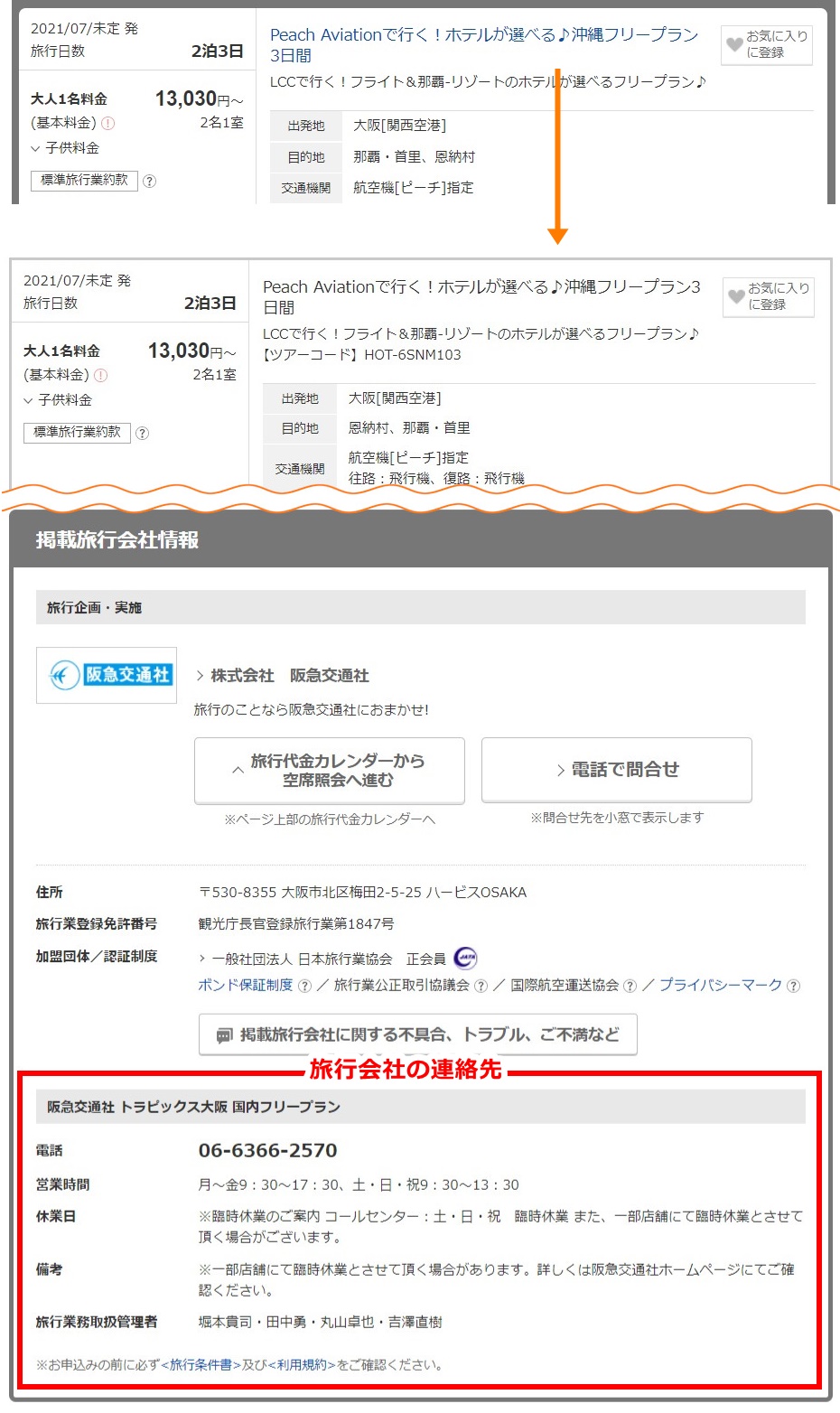Open the 旅行条件書 link
840x1413 pixels.
tap(201, 1364)
